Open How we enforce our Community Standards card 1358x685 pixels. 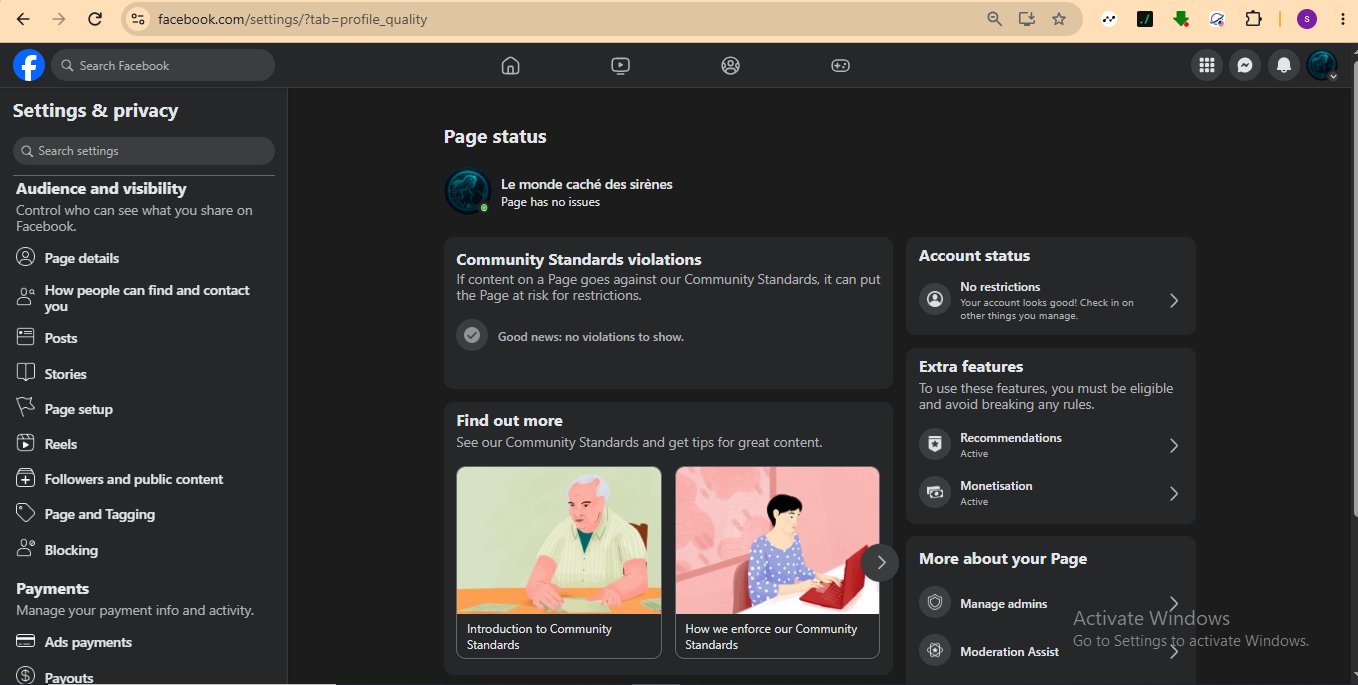(777, 562)
